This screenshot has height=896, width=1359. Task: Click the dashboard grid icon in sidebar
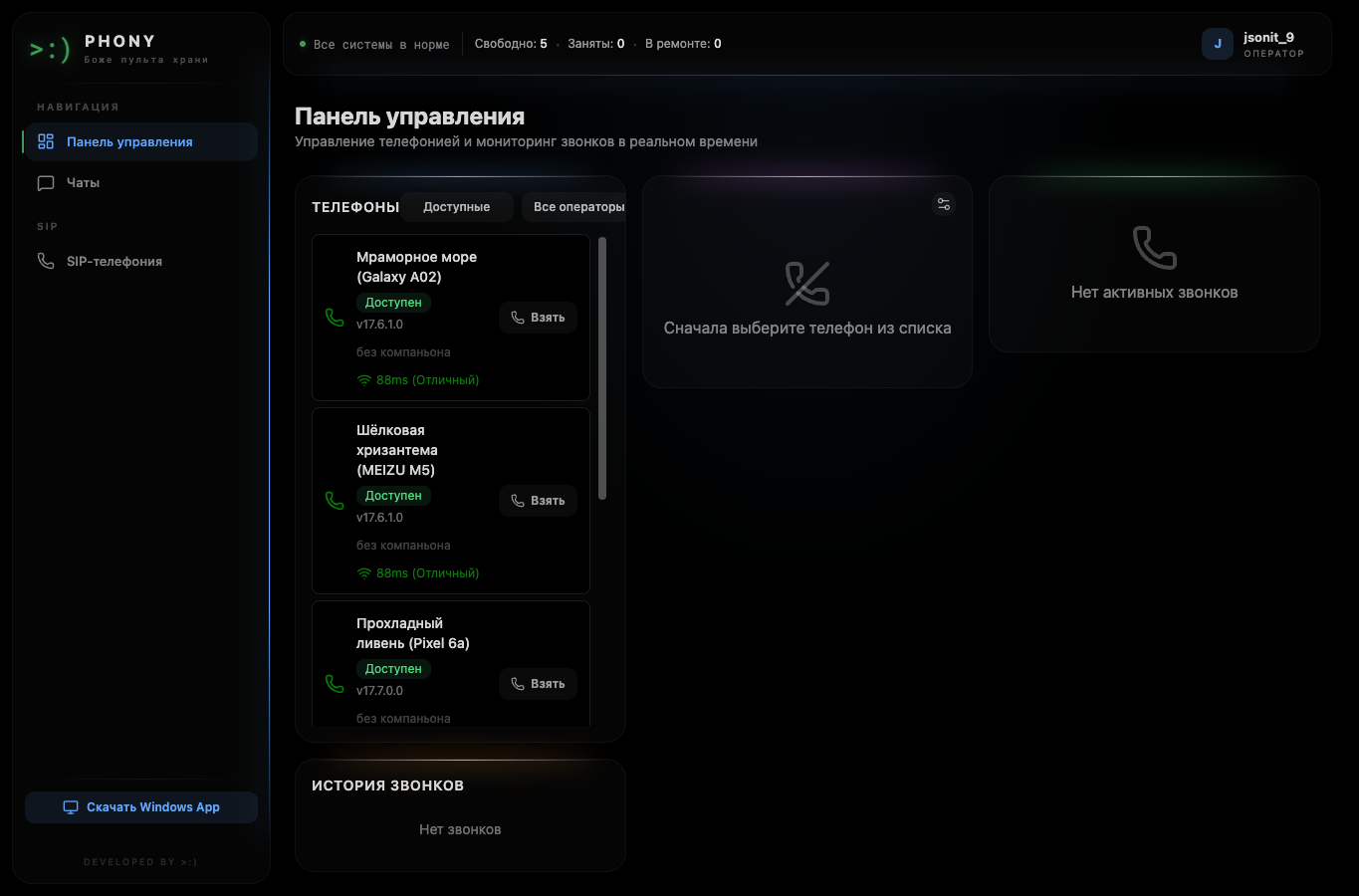(46, 141)
